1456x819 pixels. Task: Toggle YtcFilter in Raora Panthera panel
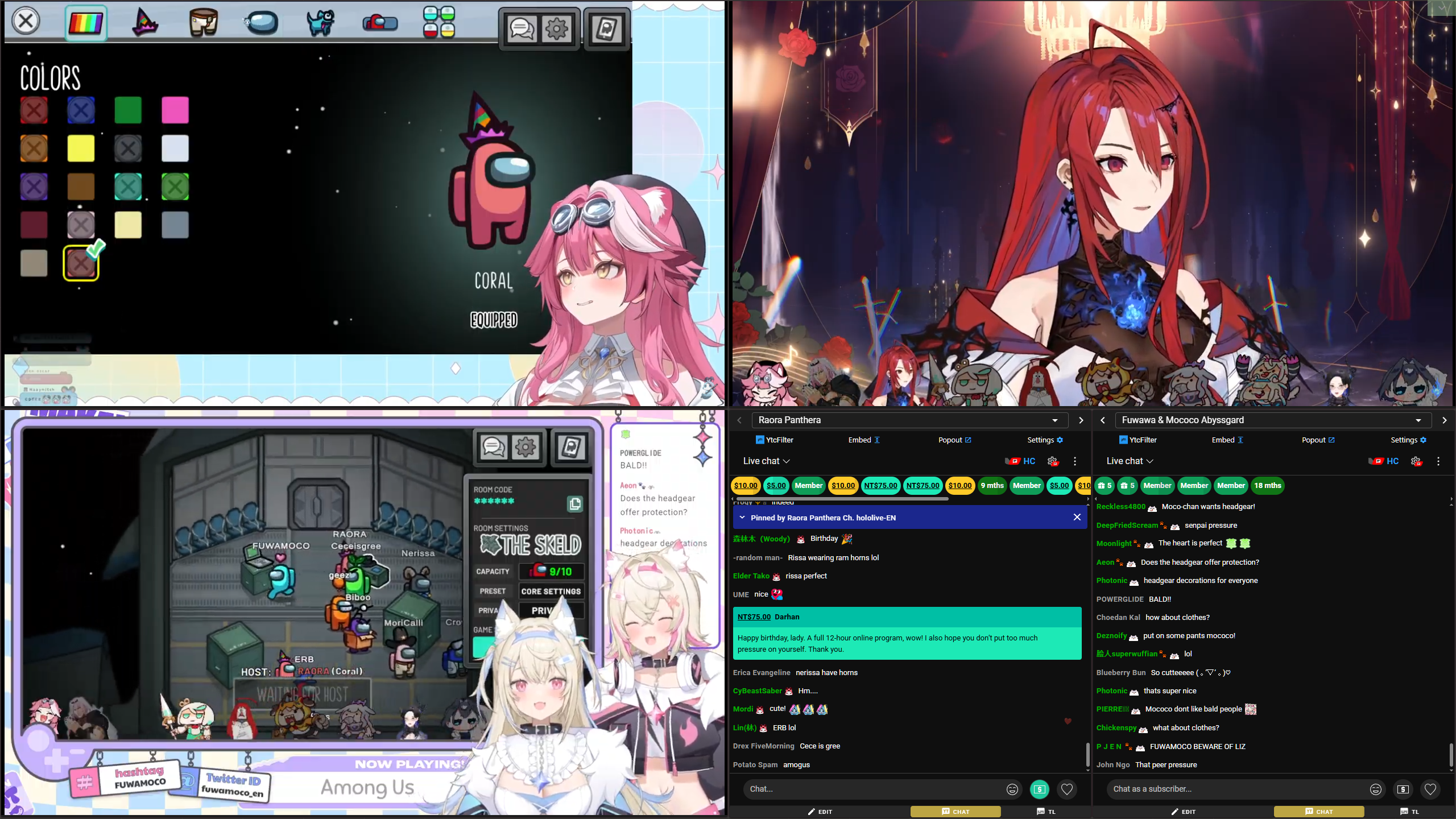(x=774, y=440)
